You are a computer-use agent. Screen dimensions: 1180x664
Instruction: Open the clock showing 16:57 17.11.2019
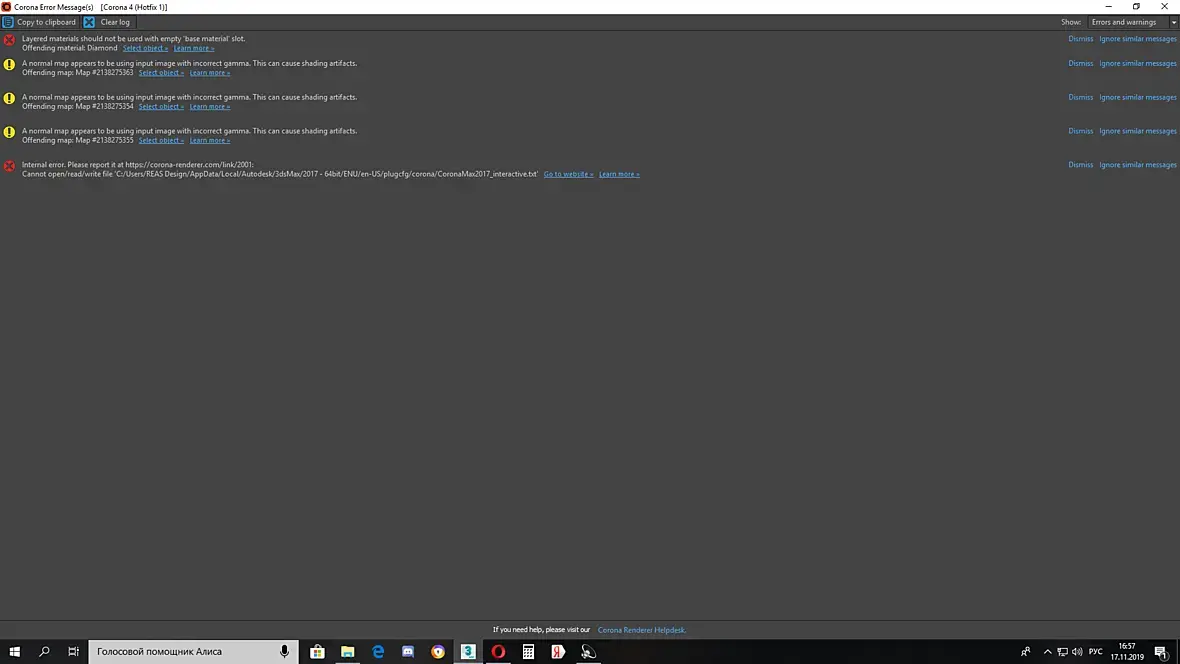1127,651
